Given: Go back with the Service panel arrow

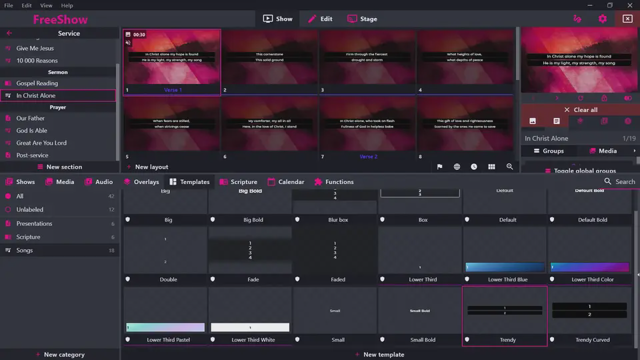Looking at the screenshot, I should (x=9, y=33).
